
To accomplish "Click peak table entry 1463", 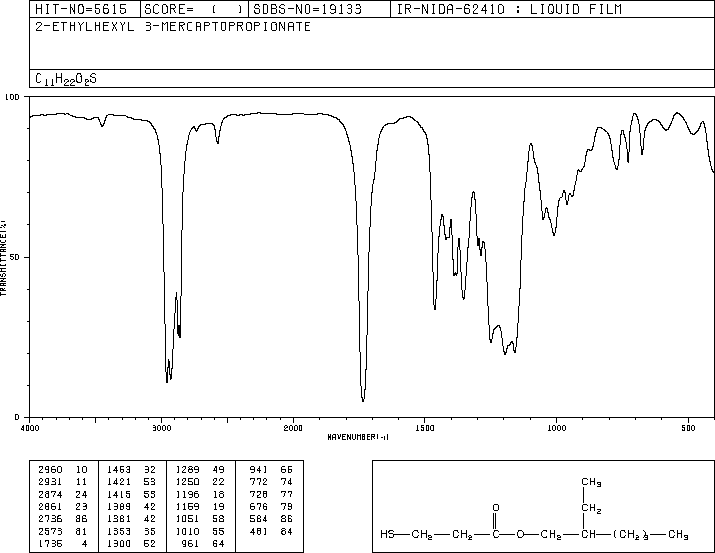I will pos(119,470).
